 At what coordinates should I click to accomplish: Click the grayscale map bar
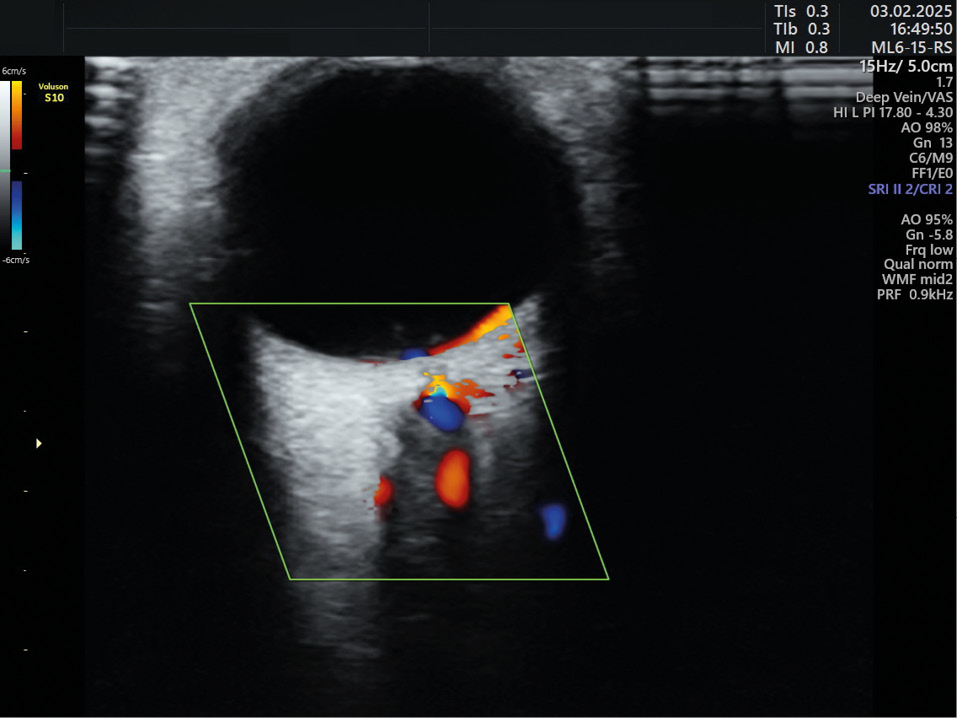click(x=5, y=165)
